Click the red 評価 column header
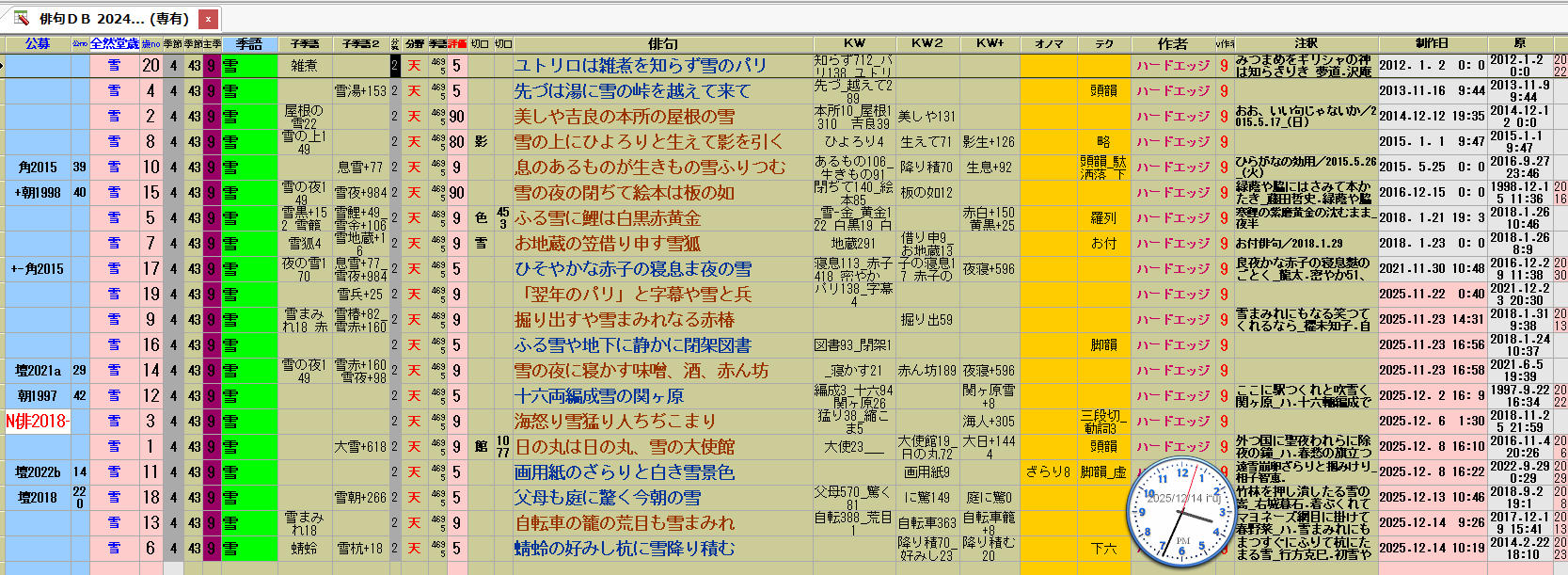 click(457, 44)
